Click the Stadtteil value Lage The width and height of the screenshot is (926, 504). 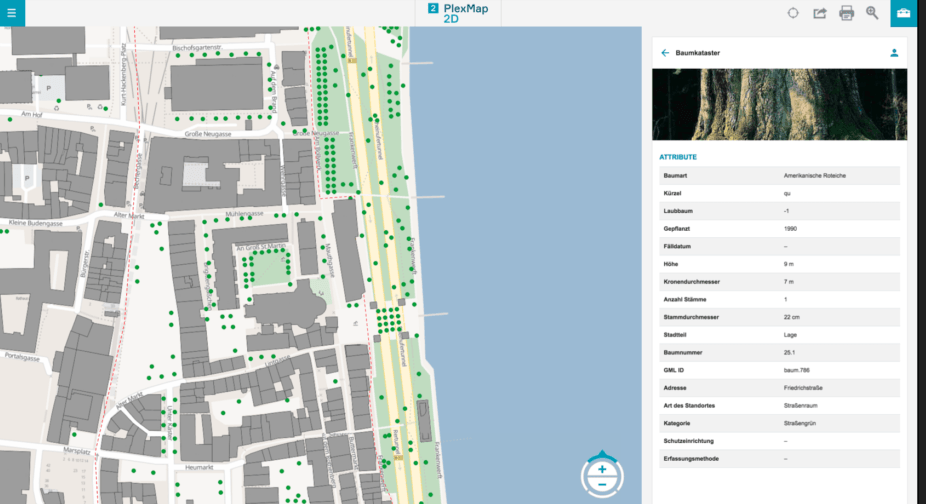(790, 335)
